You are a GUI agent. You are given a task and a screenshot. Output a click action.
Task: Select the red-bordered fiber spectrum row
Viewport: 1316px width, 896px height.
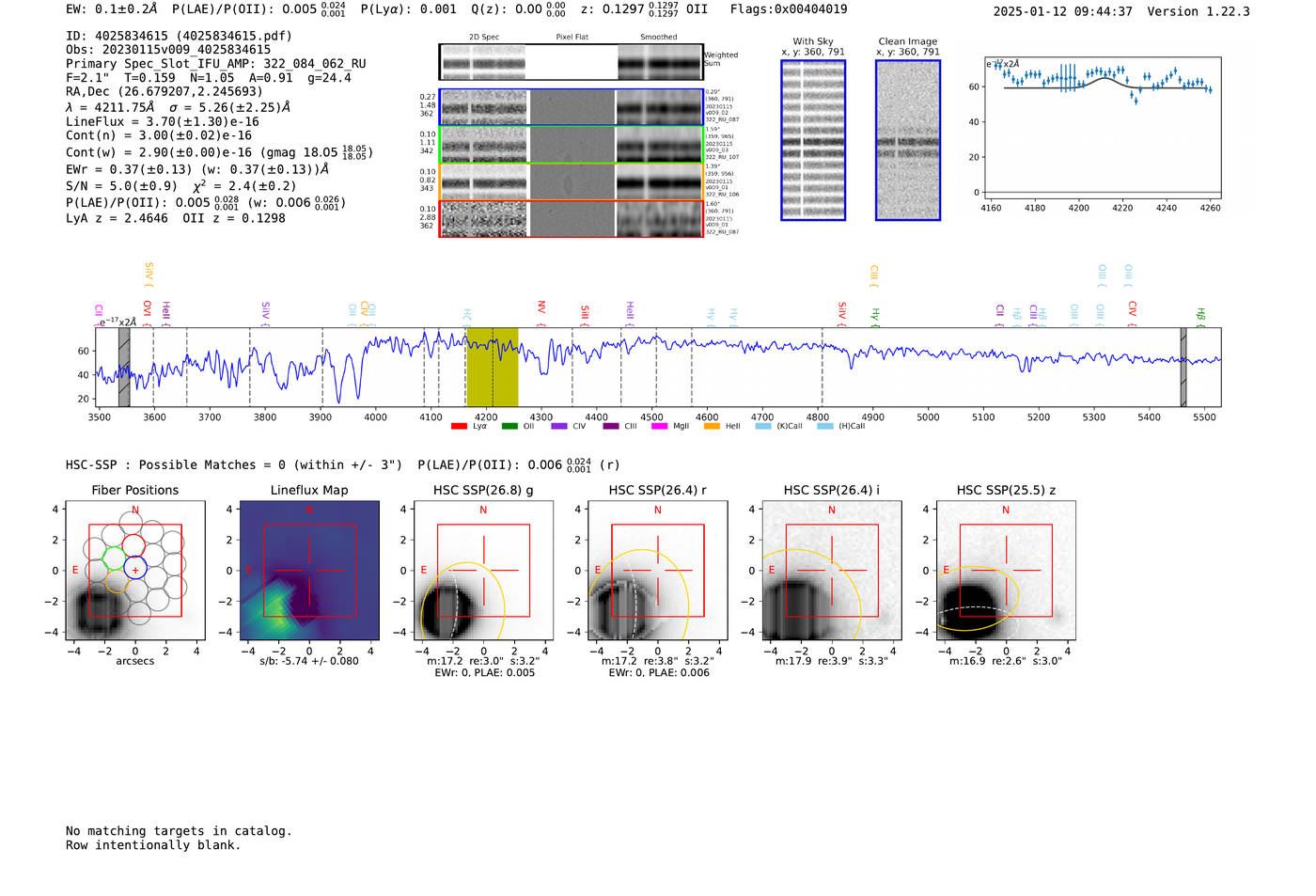(x=571, y=218)
